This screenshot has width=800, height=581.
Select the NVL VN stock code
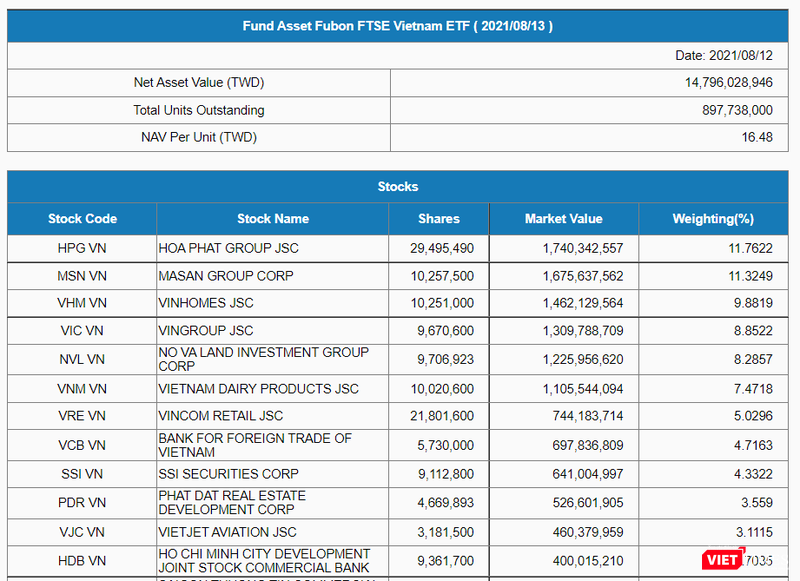click(x=80, y=360)
